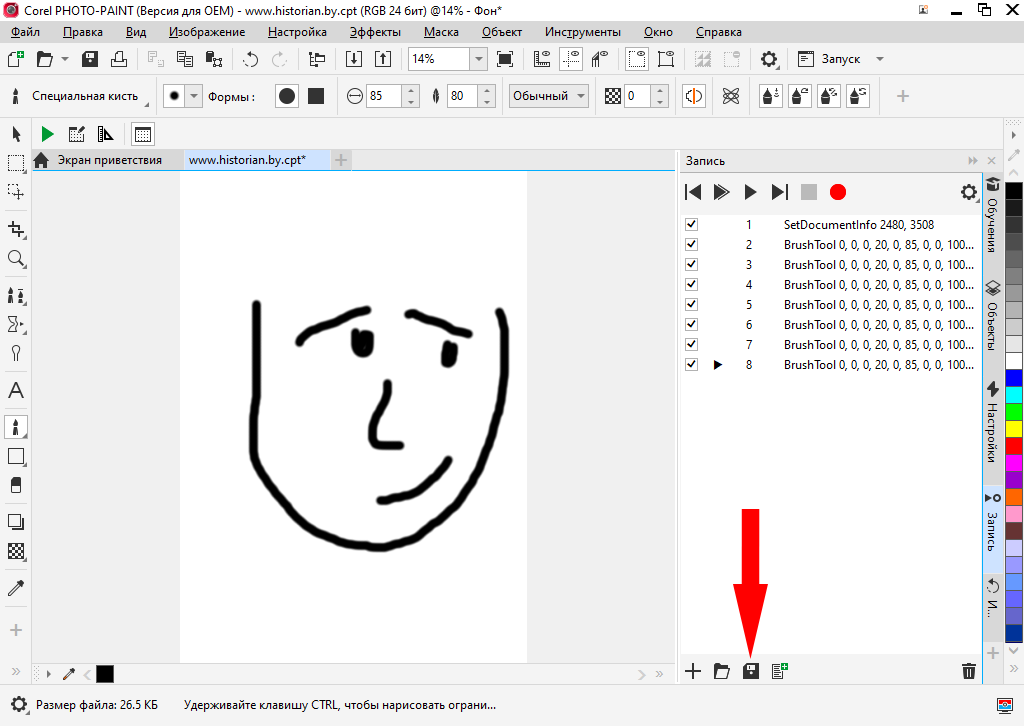Choose the Crop tool in toolbox
The image size is (1024, 726).
(16, 228)
